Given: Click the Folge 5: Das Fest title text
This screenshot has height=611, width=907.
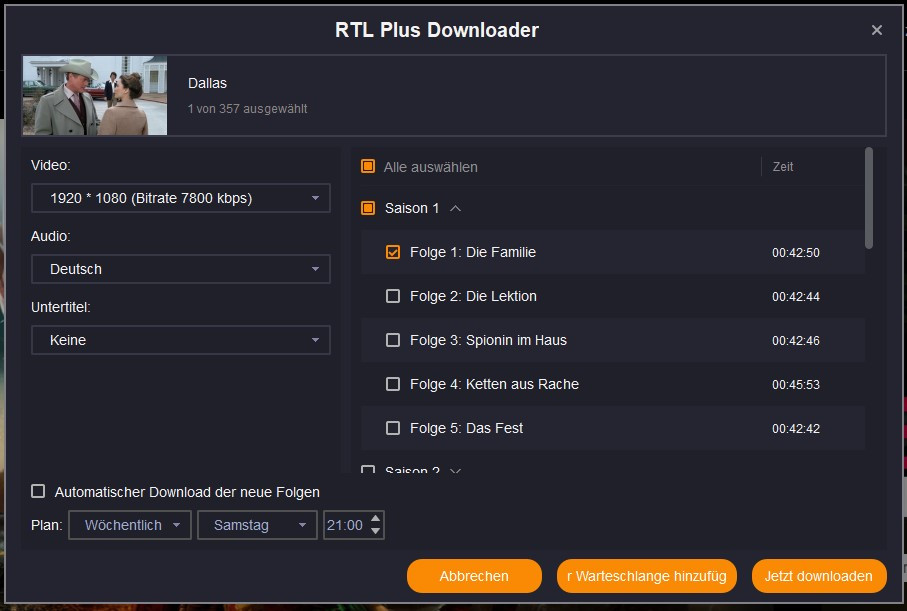Looking at the screenshot, I should tap(466, 428).
